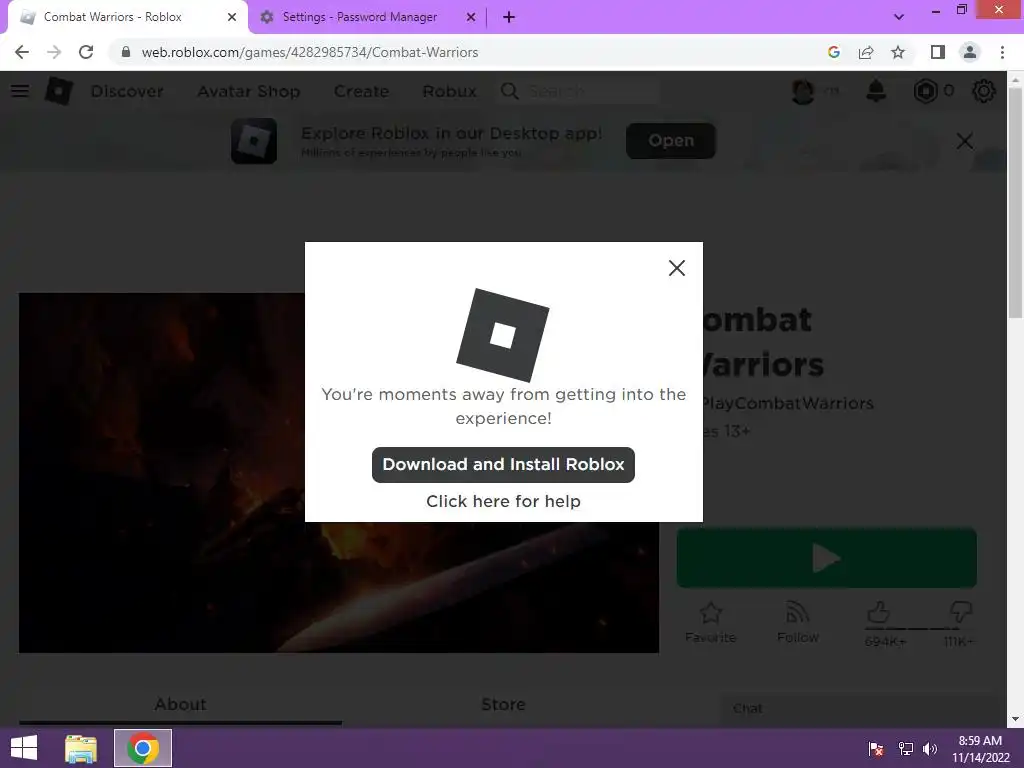Open the user avatar profile
Image resolution: width=1024 pixels, height=768 pixels.
[x=803, y=91]
